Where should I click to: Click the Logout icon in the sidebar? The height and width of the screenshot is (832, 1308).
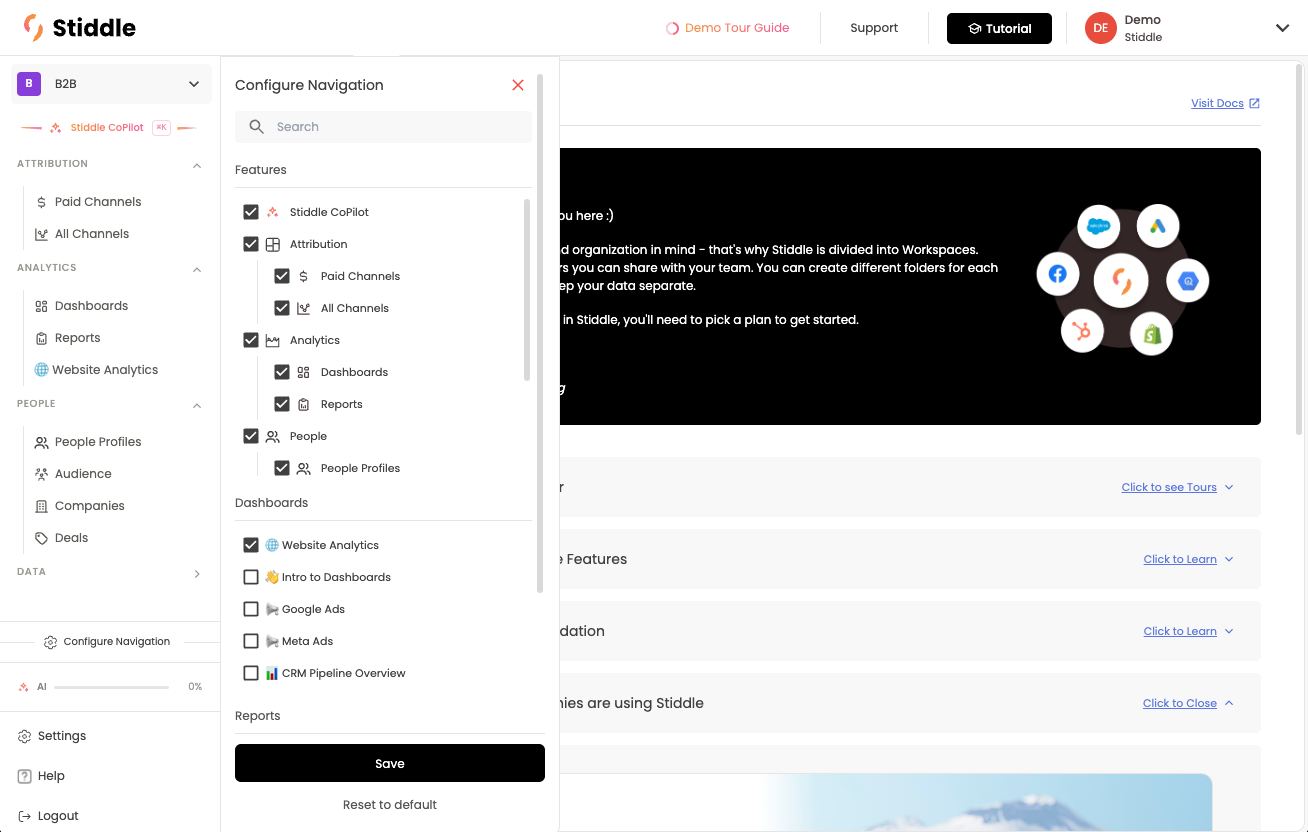tap(25, 816)
